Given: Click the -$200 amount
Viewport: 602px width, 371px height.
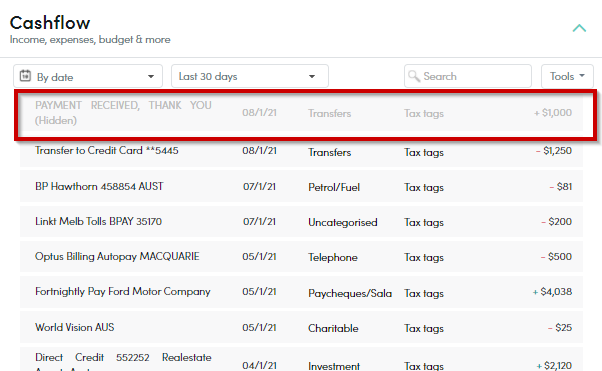Looking at the screenshot, I should 557,221.
